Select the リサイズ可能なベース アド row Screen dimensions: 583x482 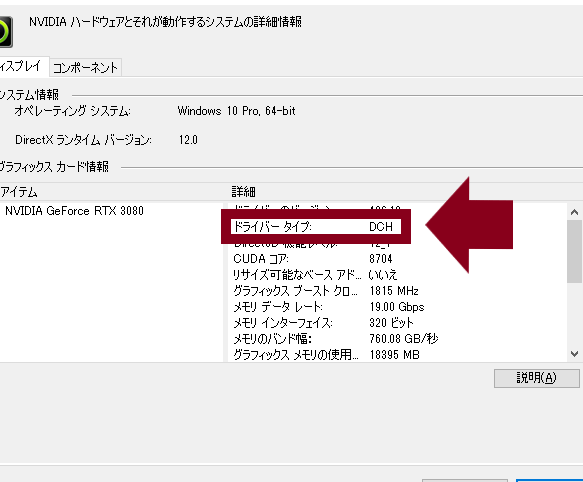(x=315, y=275)
